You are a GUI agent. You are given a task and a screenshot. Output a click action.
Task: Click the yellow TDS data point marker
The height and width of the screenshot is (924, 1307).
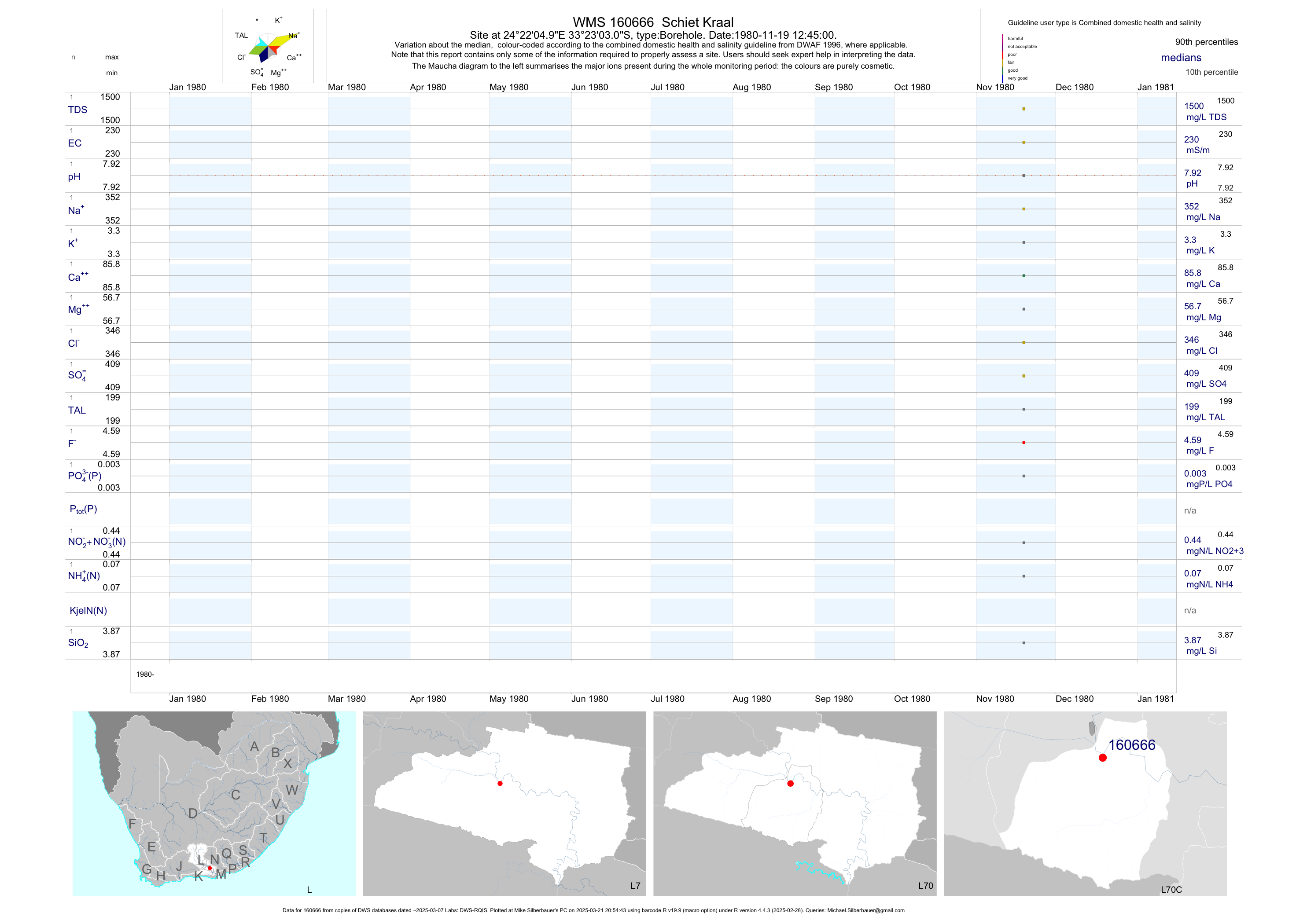[1024, 109]
